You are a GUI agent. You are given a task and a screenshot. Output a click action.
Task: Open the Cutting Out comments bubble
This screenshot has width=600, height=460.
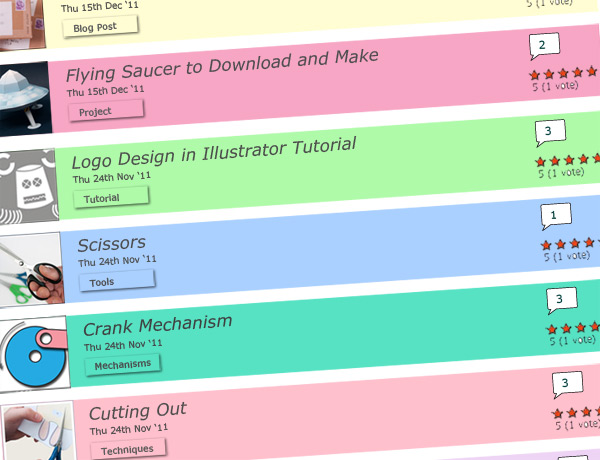pos(567,384)
